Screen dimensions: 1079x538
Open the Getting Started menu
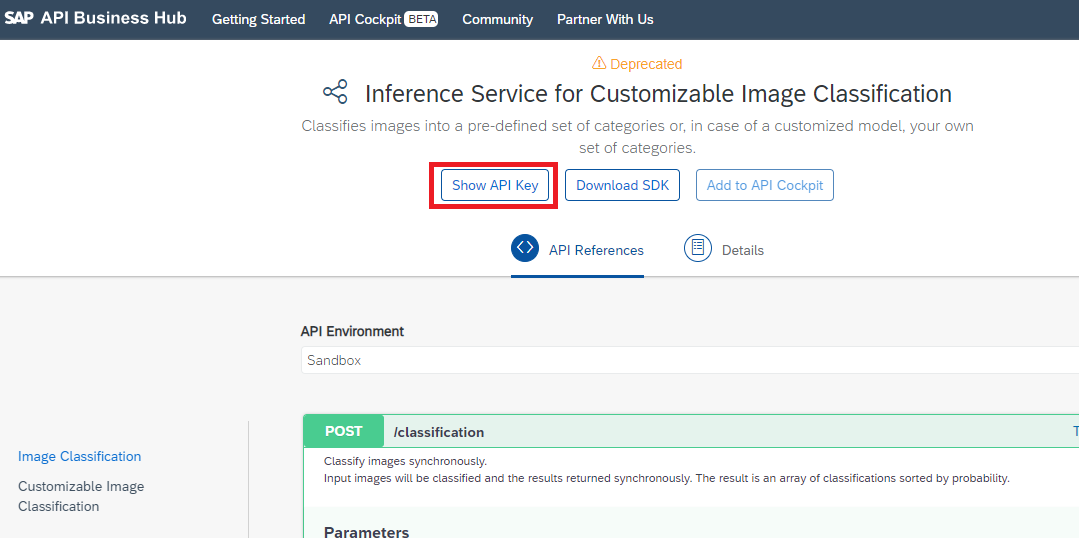coord(259,19)
